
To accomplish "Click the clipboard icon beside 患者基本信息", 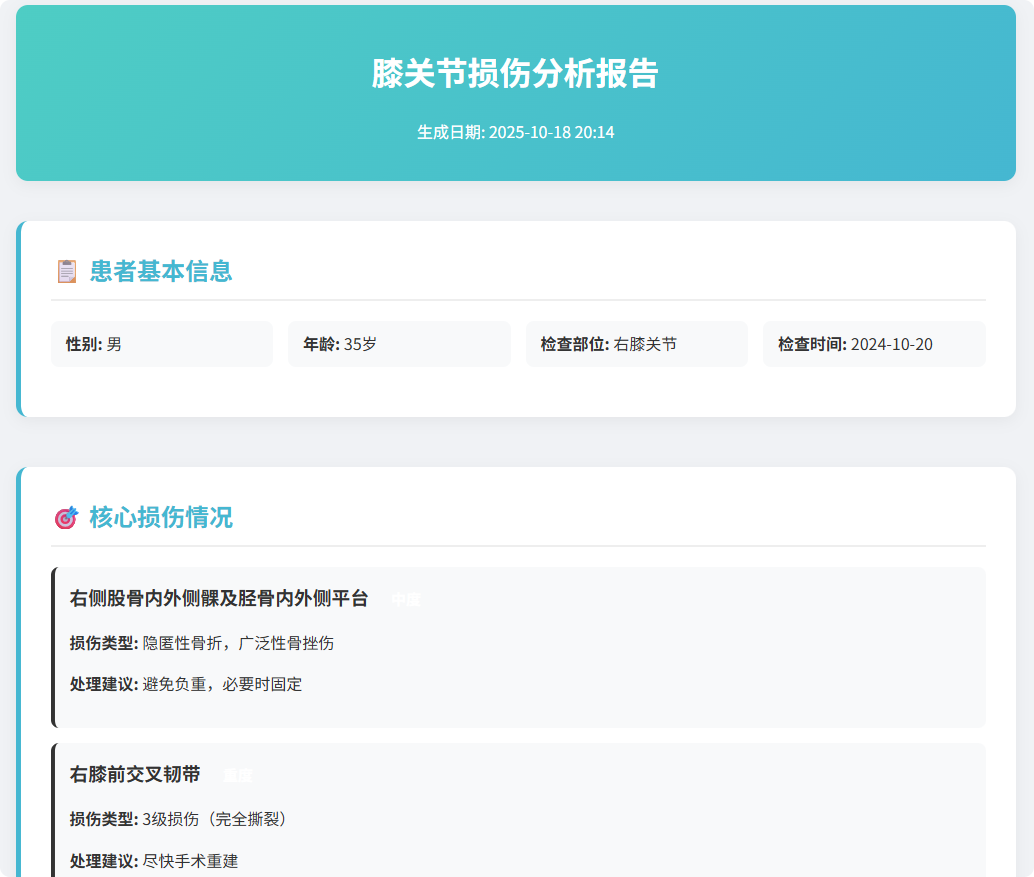I will point(65,270).
